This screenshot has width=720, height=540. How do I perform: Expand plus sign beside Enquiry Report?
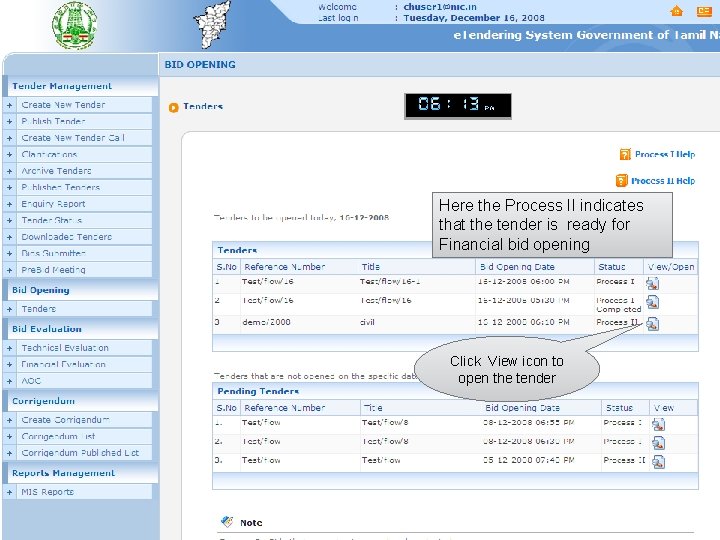(10, 204)
